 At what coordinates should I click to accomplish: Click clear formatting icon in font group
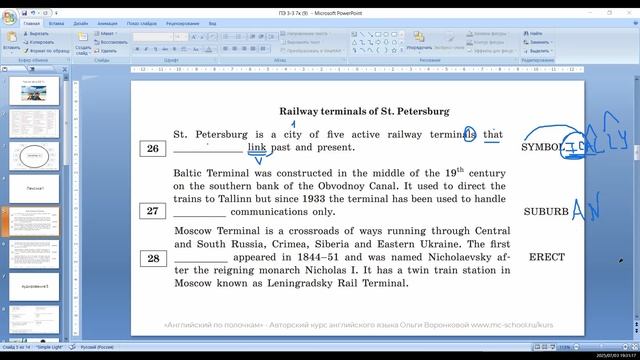click(212, 37)
